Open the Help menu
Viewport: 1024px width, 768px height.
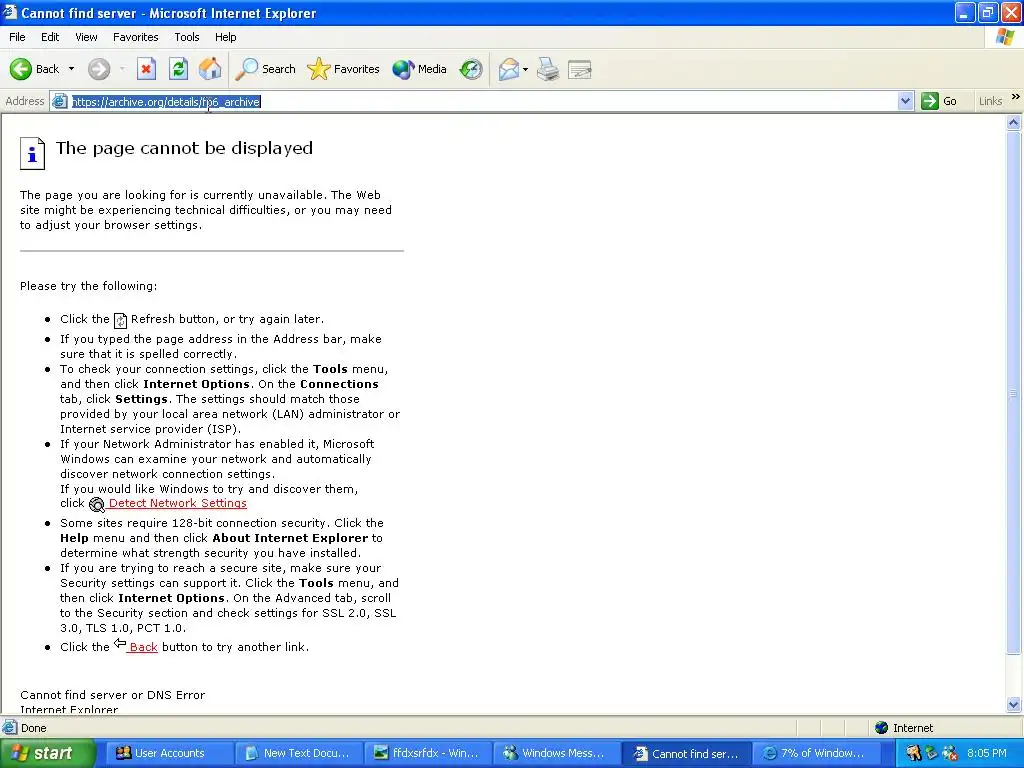click(x=225, y=37)
